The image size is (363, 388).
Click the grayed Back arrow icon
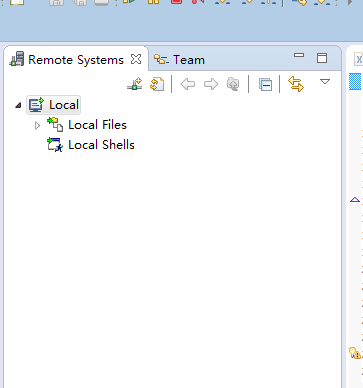tap(188, 84)
